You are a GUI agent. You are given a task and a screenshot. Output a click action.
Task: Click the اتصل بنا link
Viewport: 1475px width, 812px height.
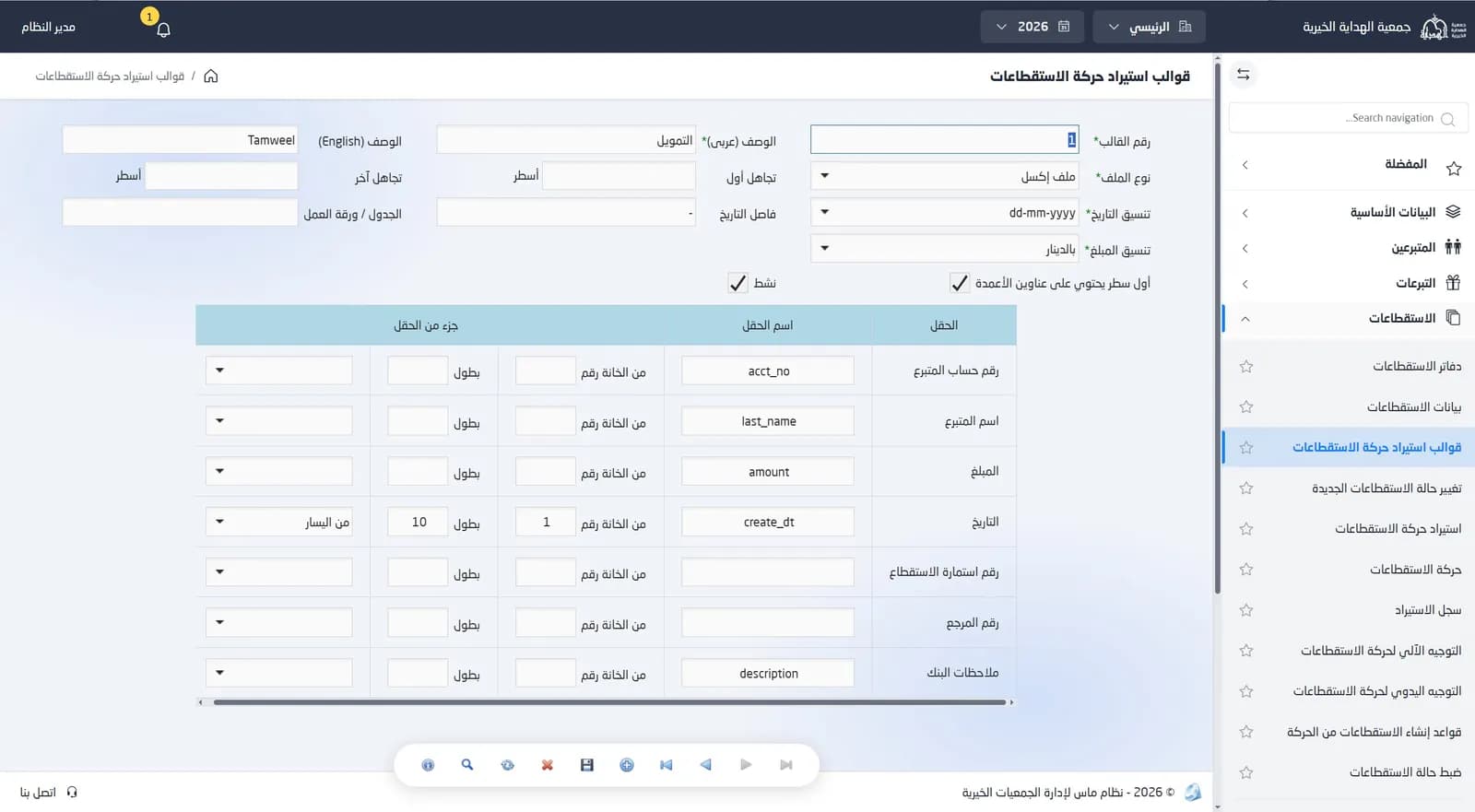(38, 792)
